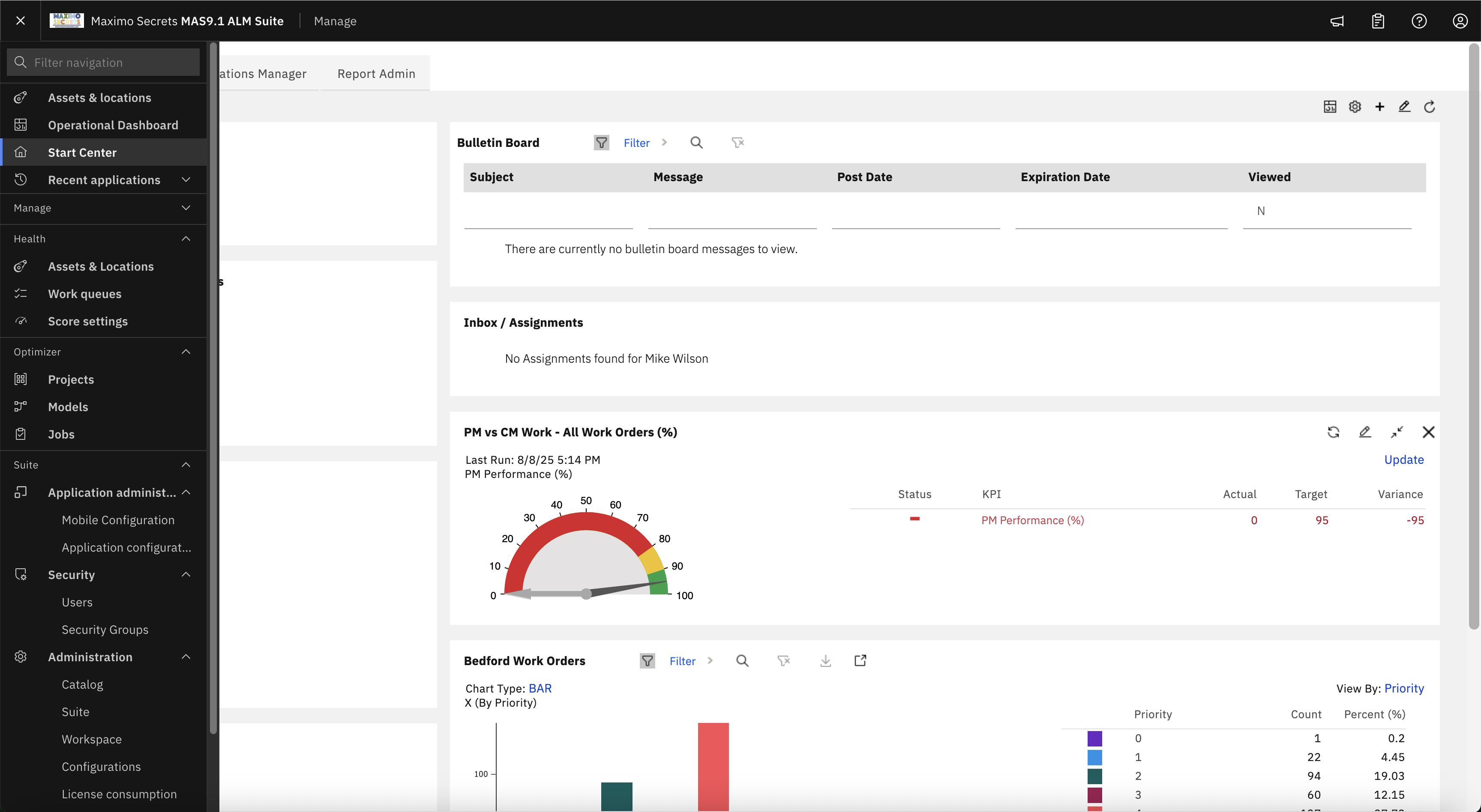Switch to the Report Admin tab
Screen dimensions: 1481x812
point(376,73)
